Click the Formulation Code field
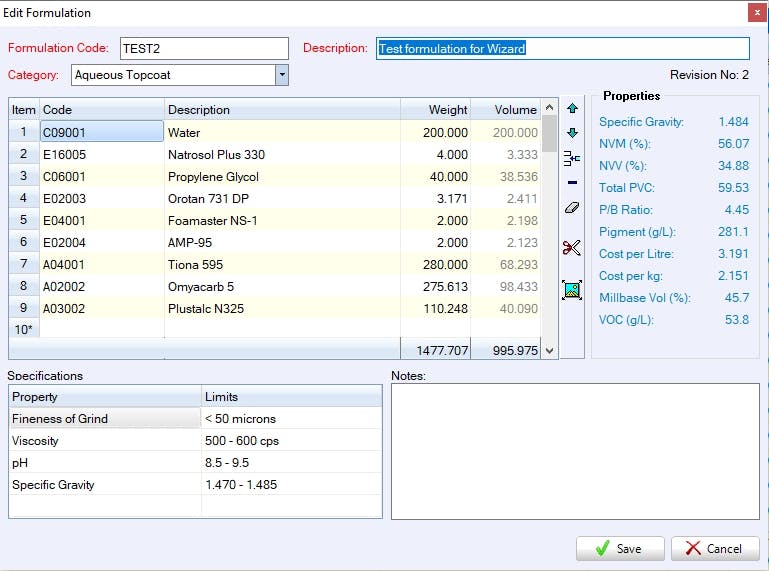769x571 pixels. pyautogui.click(x=204, y=48)
